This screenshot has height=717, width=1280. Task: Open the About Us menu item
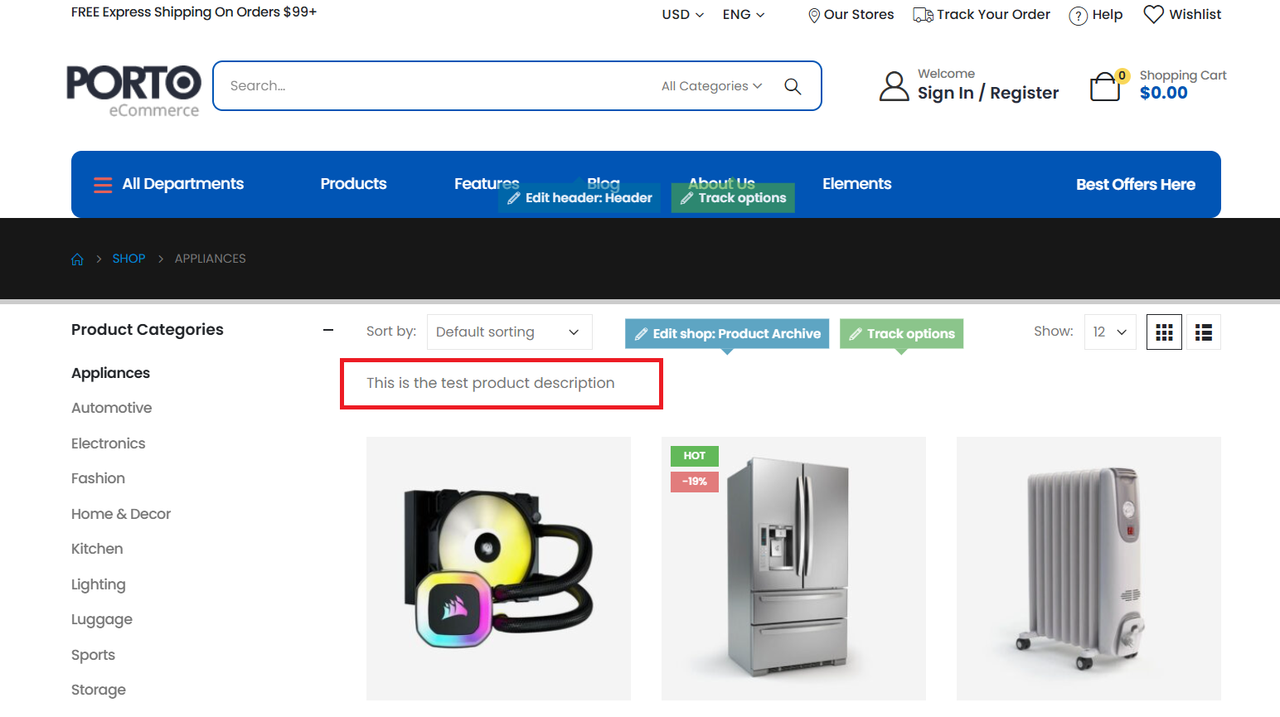point(721,184)
